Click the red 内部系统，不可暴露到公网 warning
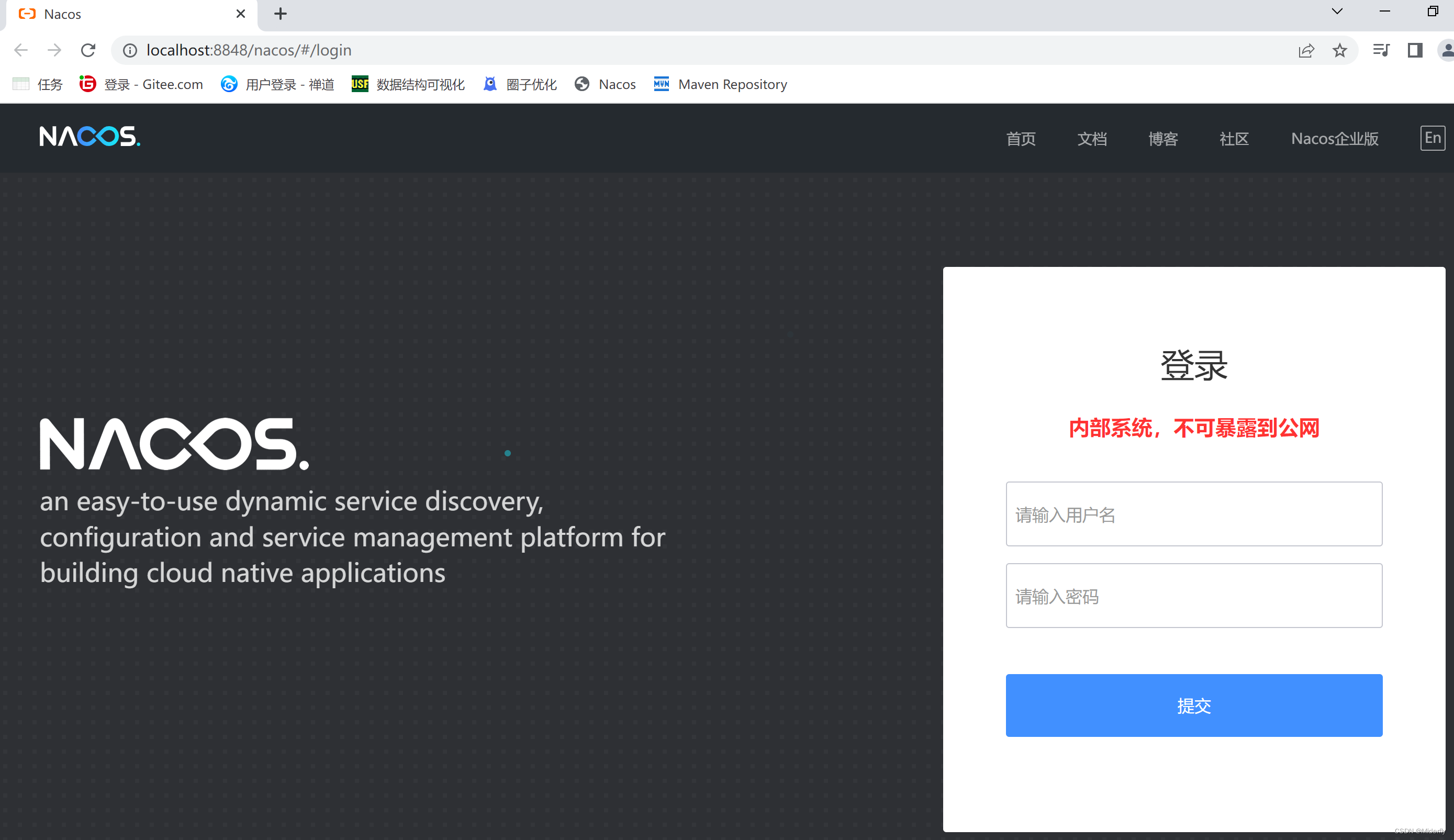 [1194, 428]
